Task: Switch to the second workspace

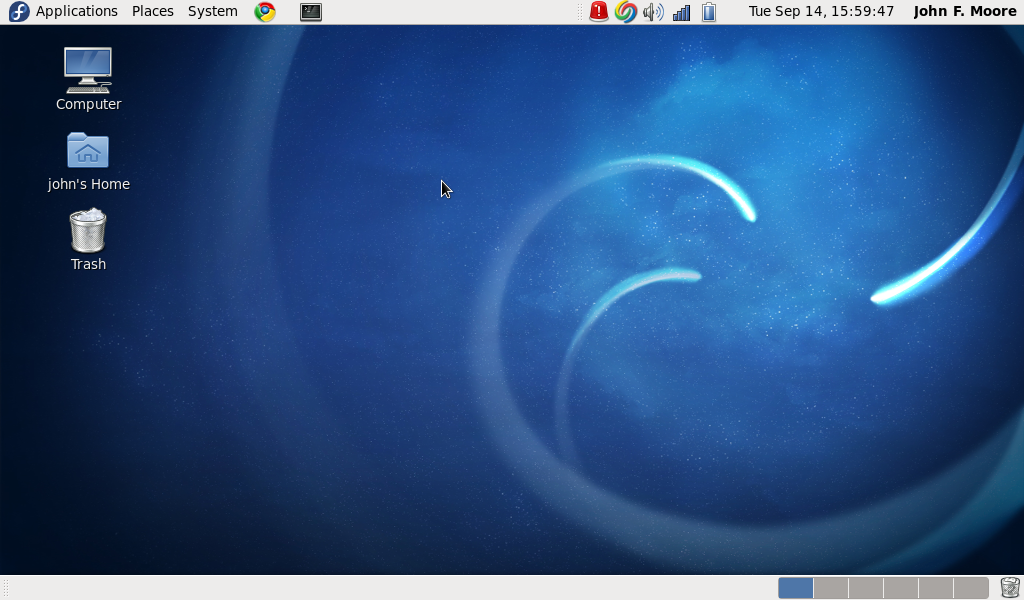Action: [x=831, y=588]
